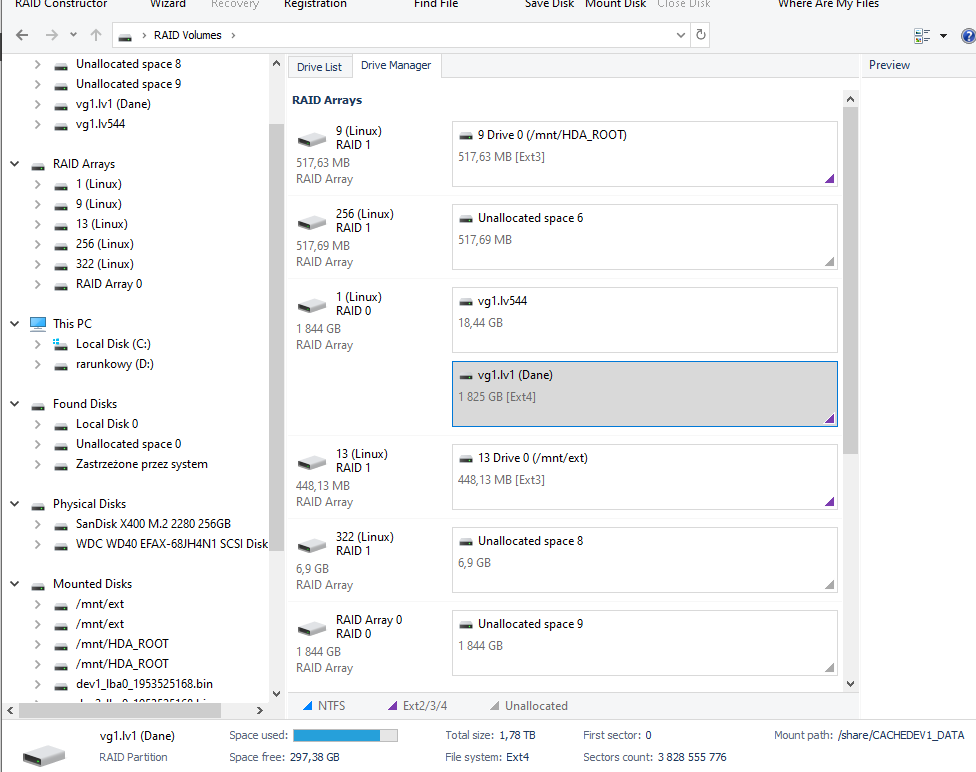Click the Back navigation arrow

[22, 35]
